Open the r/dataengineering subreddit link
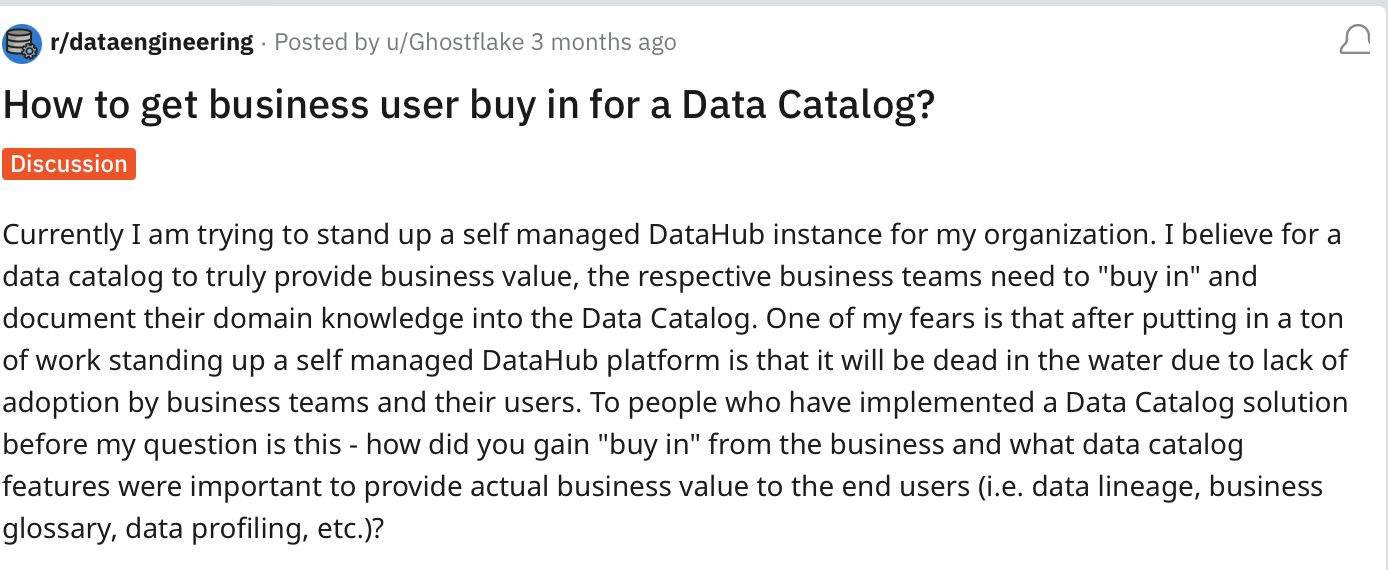 point(151,42)
